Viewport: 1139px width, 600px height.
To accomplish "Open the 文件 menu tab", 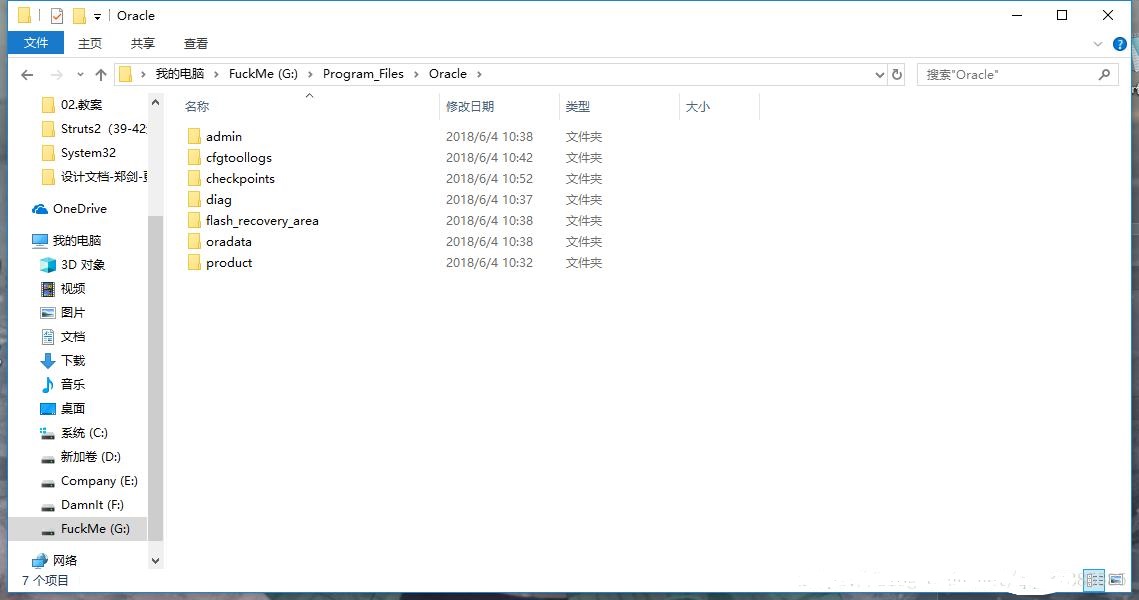I will [x=36, y=43].
